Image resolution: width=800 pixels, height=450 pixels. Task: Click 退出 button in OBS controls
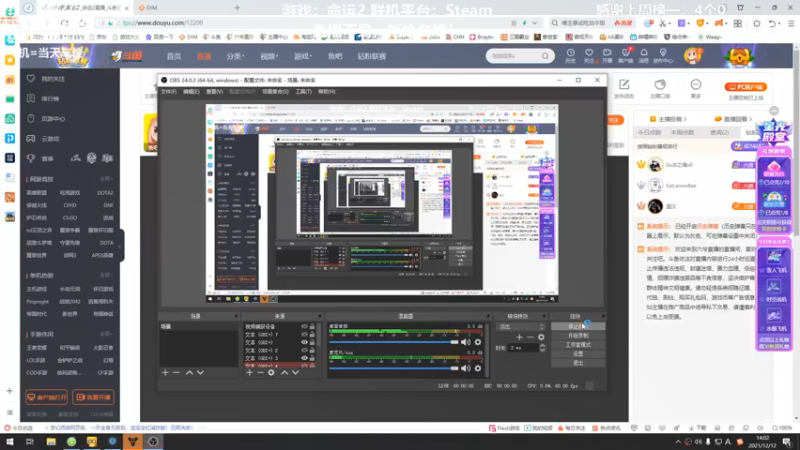[x=578, y=363]
